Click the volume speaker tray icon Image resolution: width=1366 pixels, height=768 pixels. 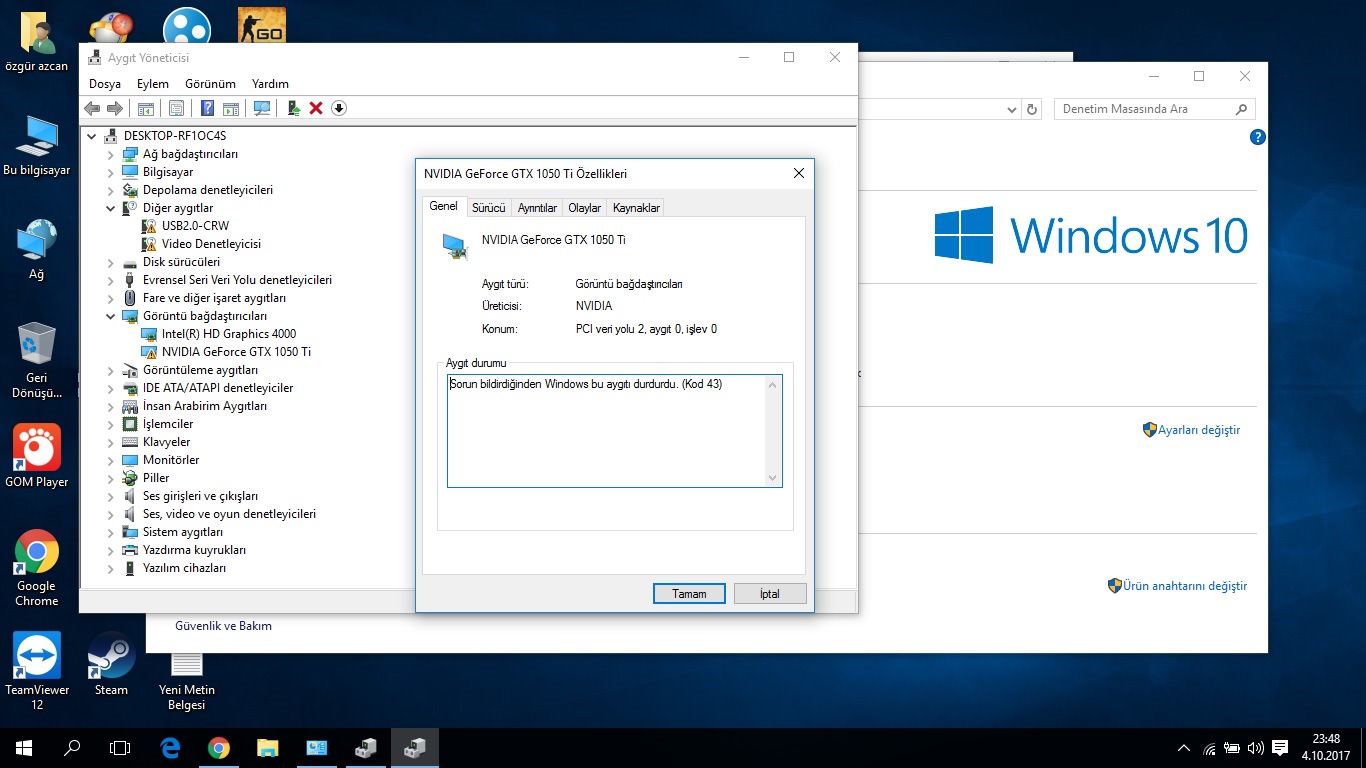coord(1255,747)
